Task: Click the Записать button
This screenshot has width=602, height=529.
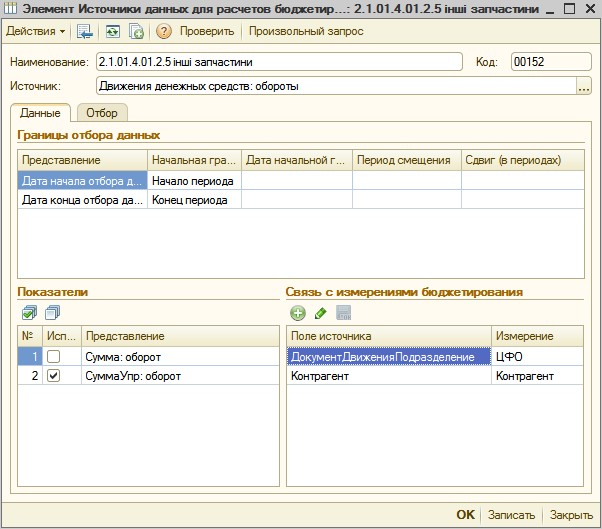Action: click(511, 515)
